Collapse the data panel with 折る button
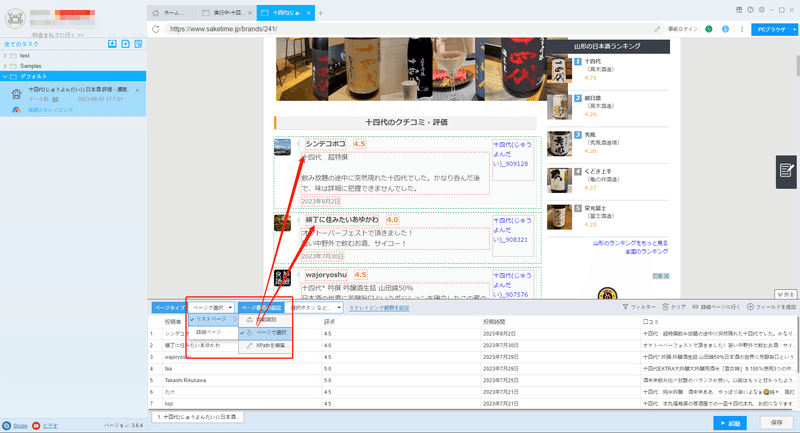The height and width of the screenshot is (433, 800). pyautogui.click(x=786, y=294)
